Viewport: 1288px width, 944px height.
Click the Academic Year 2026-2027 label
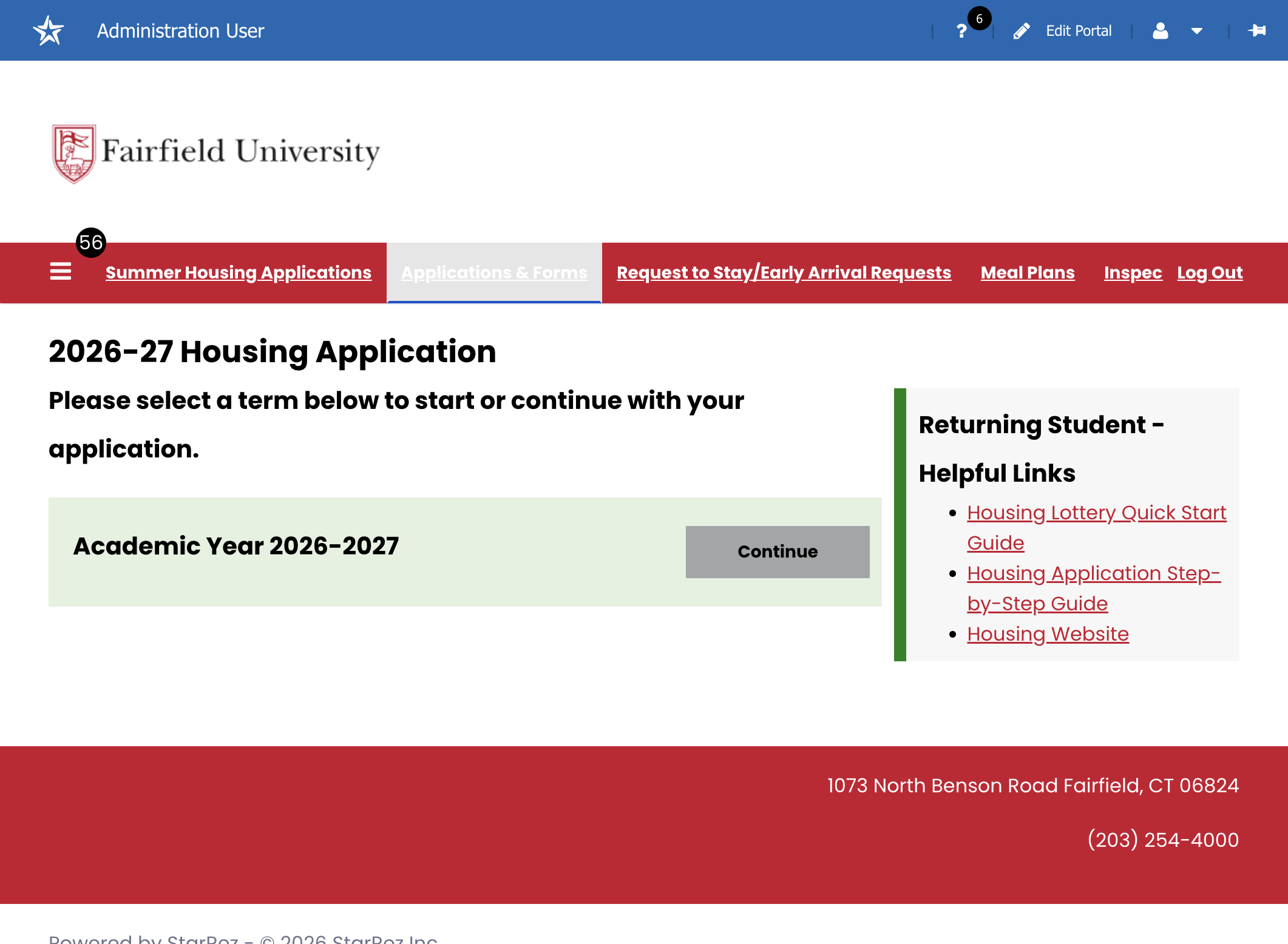pyautogui.click(x=236, y=545)
